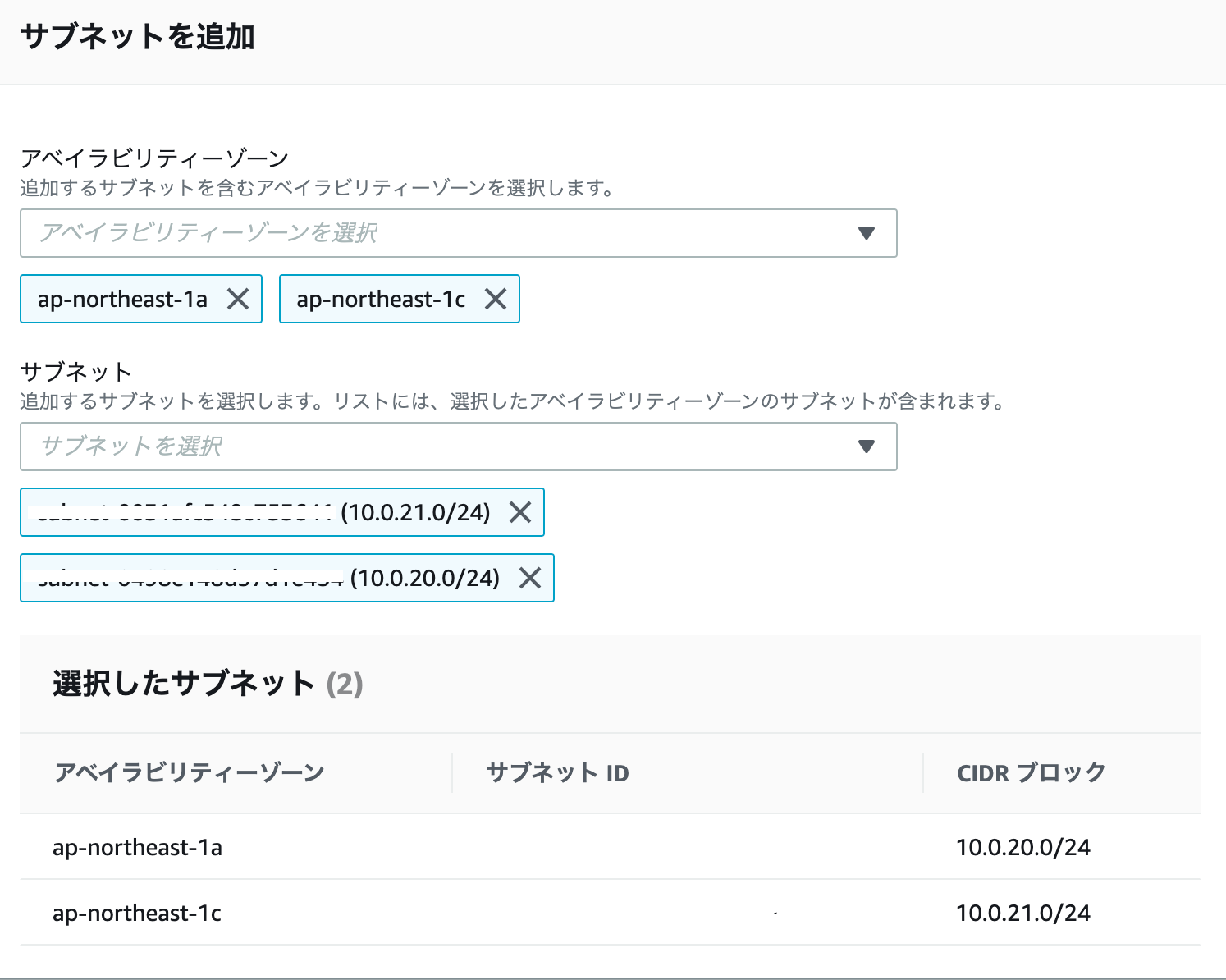Remove the ap-northeast-1c availability zone tag
Viewport: 1226px width, 980px height.
(x=496, y=299)
